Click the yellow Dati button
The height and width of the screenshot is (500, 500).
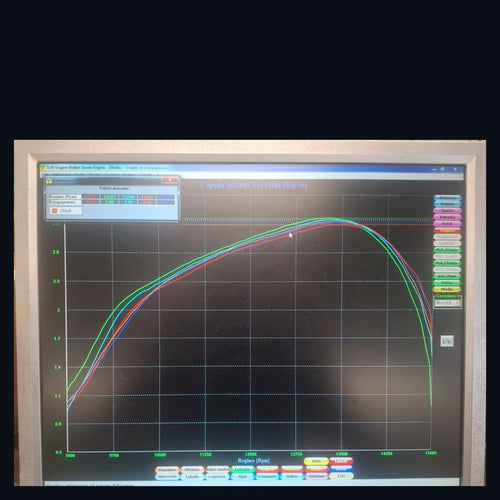316,461
